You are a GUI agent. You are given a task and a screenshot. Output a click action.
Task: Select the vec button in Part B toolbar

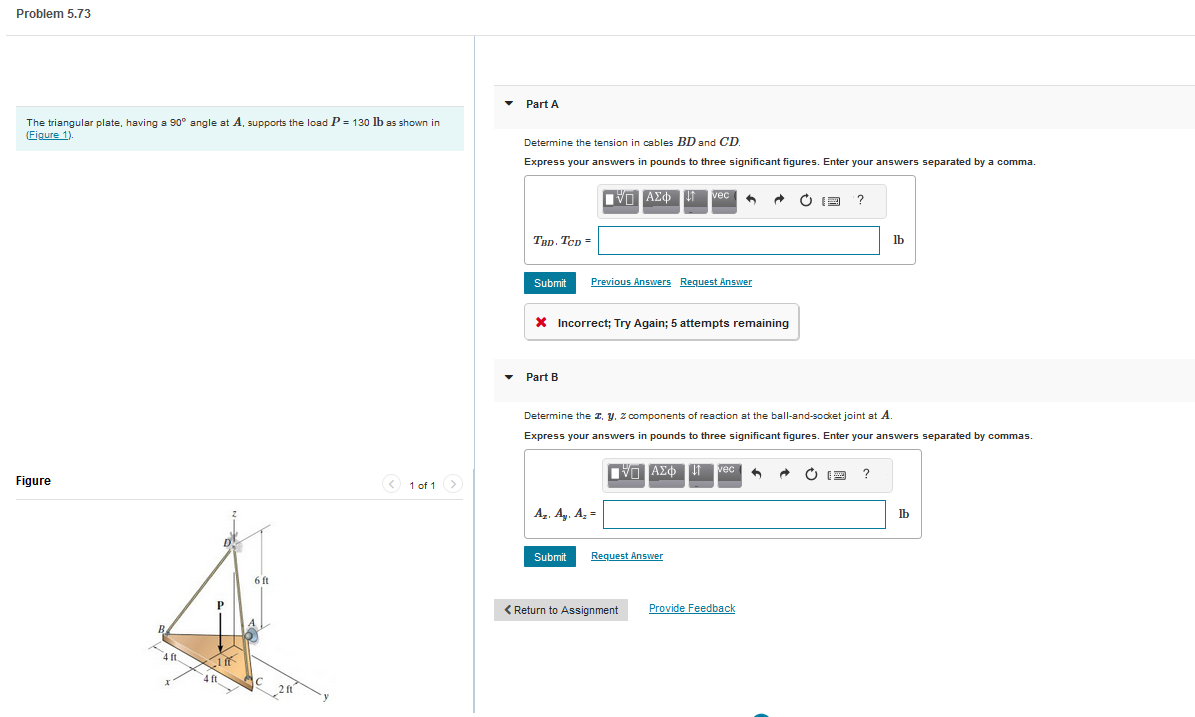(x=729, y=474)
